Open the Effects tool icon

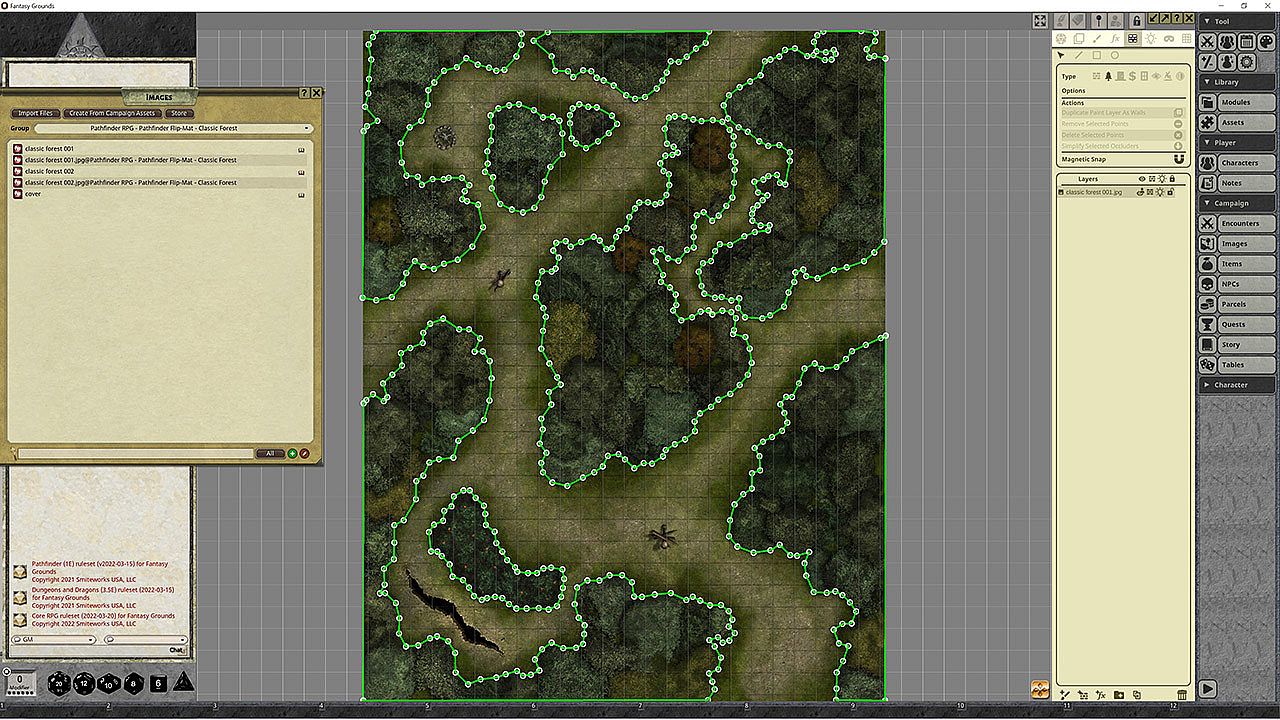(x=1227, y=62)
